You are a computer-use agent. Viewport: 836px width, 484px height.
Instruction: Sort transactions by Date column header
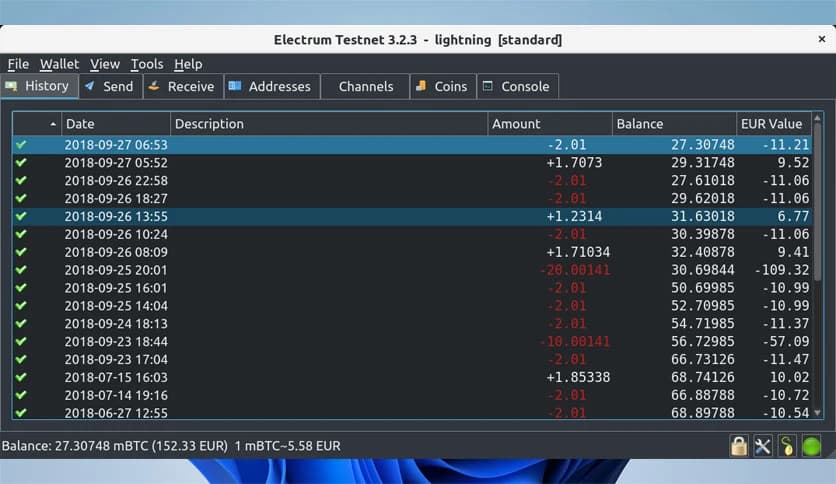(x=116, y=124)
